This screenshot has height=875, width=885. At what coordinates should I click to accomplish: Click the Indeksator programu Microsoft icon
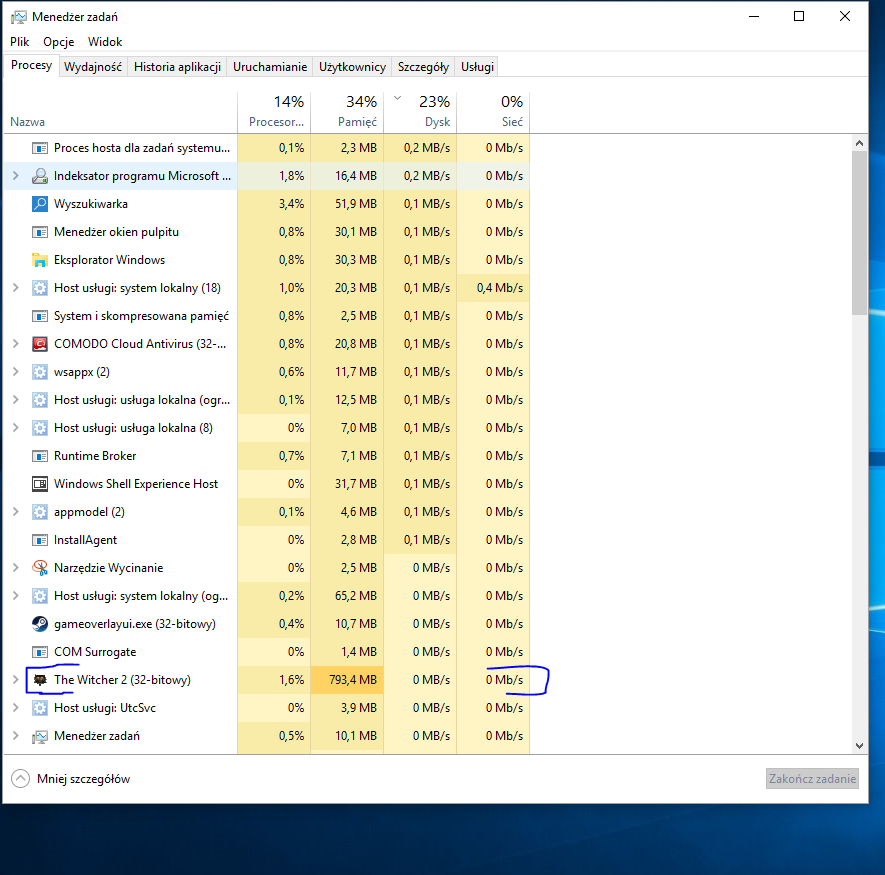tap(40, 176)
